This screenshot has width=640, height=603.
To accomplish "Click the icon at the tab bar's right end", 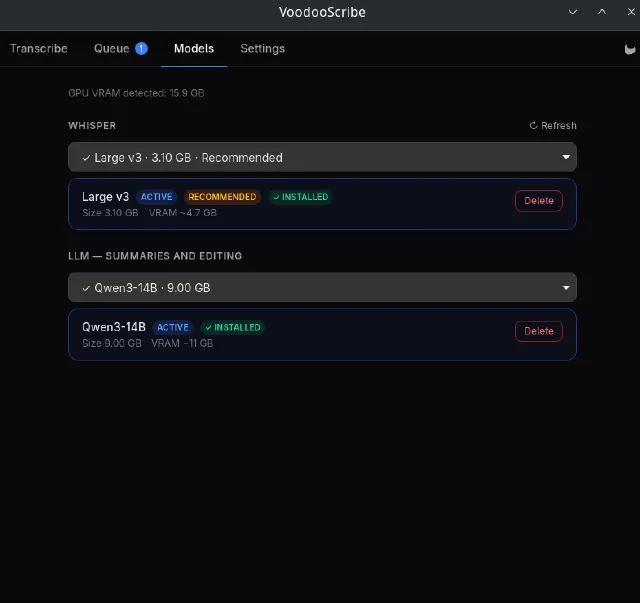I will [629, 50].
